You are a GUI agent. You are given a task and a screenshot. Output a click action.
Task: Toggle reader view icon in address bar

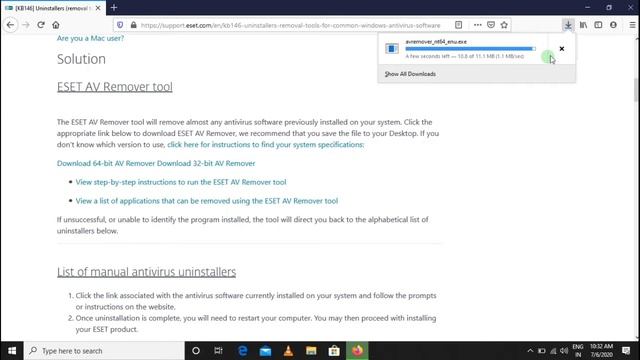458,25
